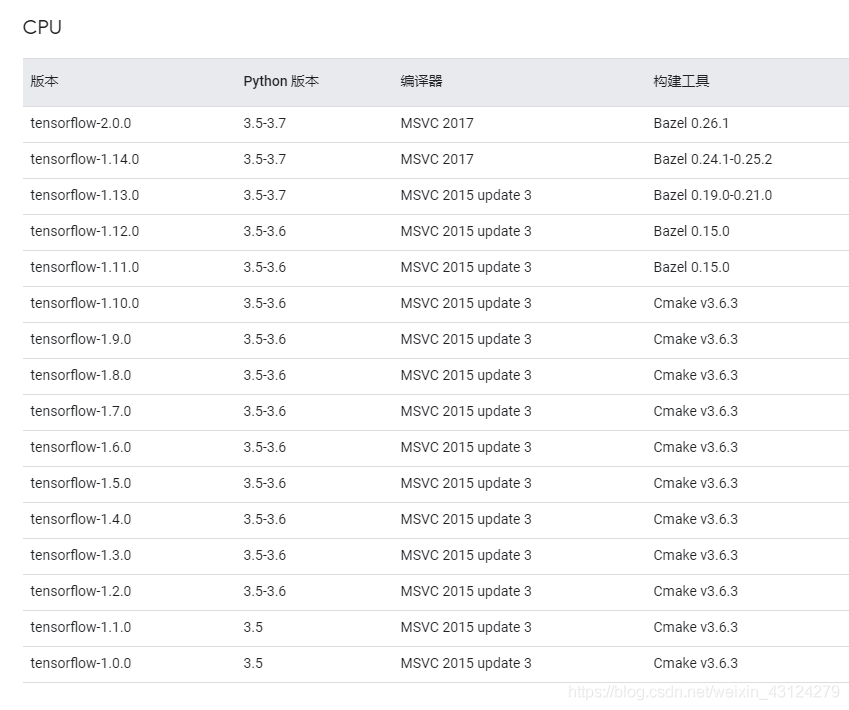Click the Bazel 0.19.0-0.21.0 cell
This screenshot has width=849, height=710.
(x=712, y=195)
